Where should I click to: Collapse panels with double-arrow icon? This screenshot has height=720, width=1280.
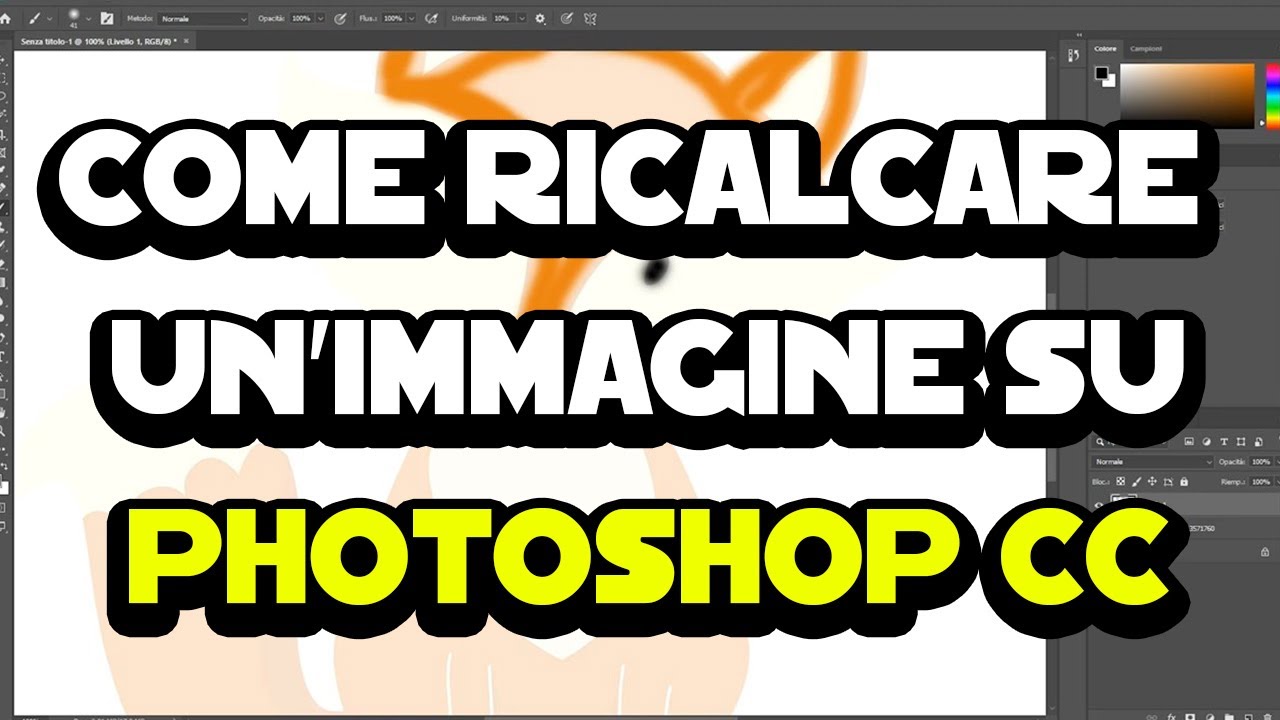pyautogui.click(x=1078, y=35)
